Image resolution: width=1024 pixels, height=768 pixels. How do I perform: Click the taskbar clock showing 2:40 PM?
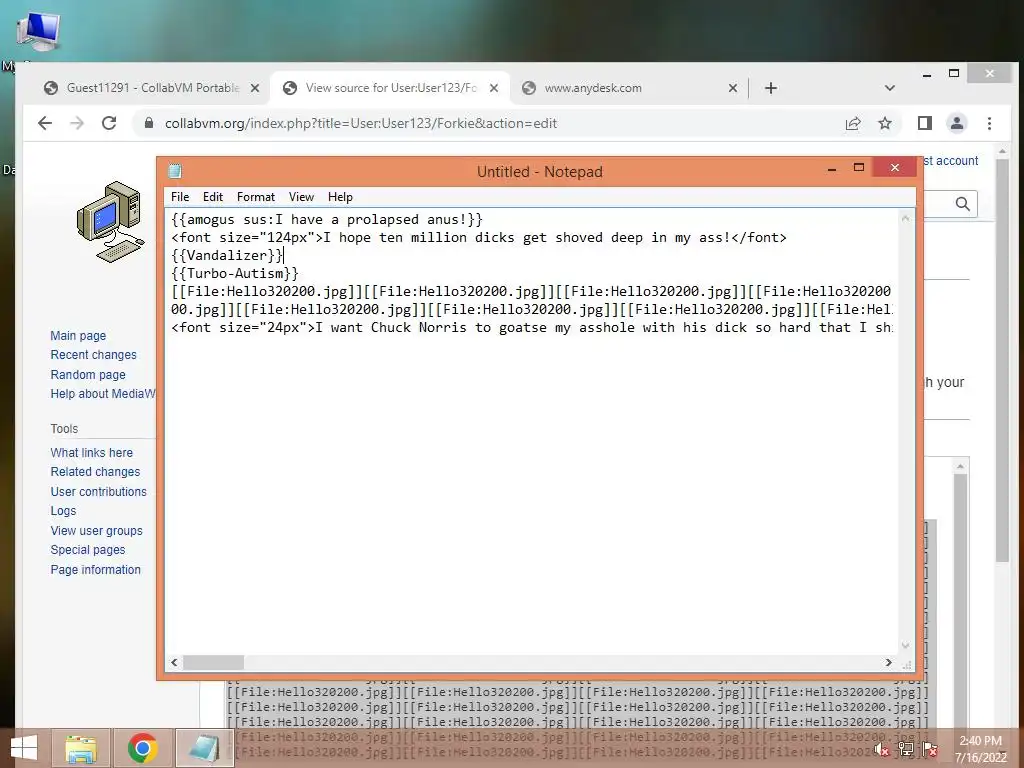coord(980,749)
